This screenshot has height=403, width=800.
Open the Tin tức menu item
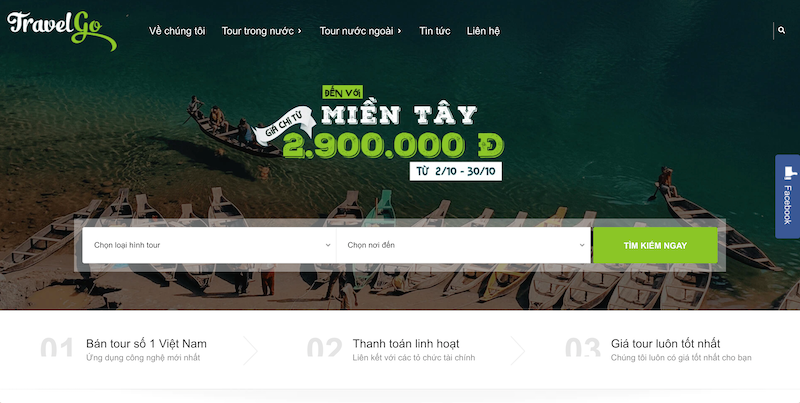click(435, 31)
